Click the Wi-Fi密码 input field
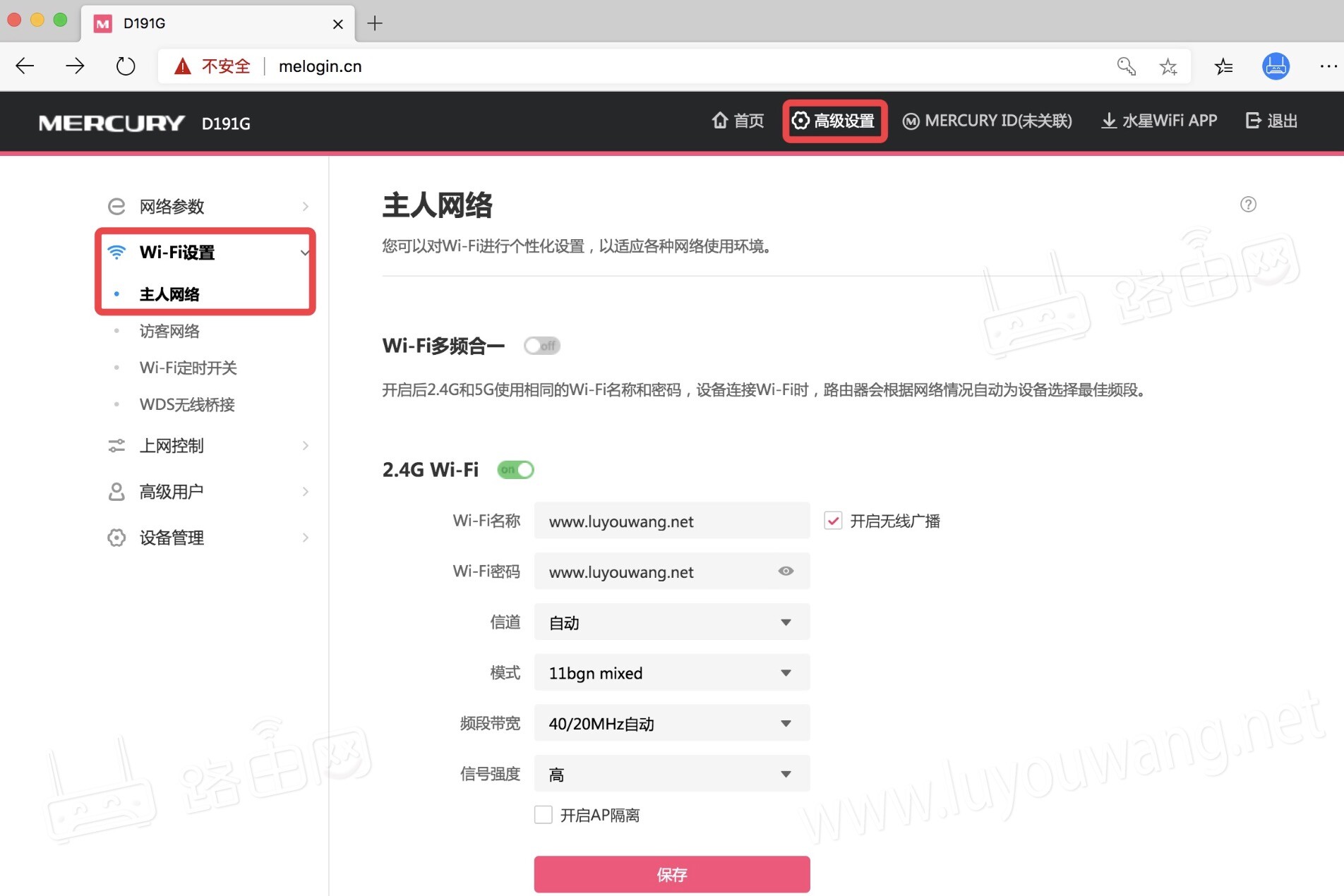 coord(672,571)
